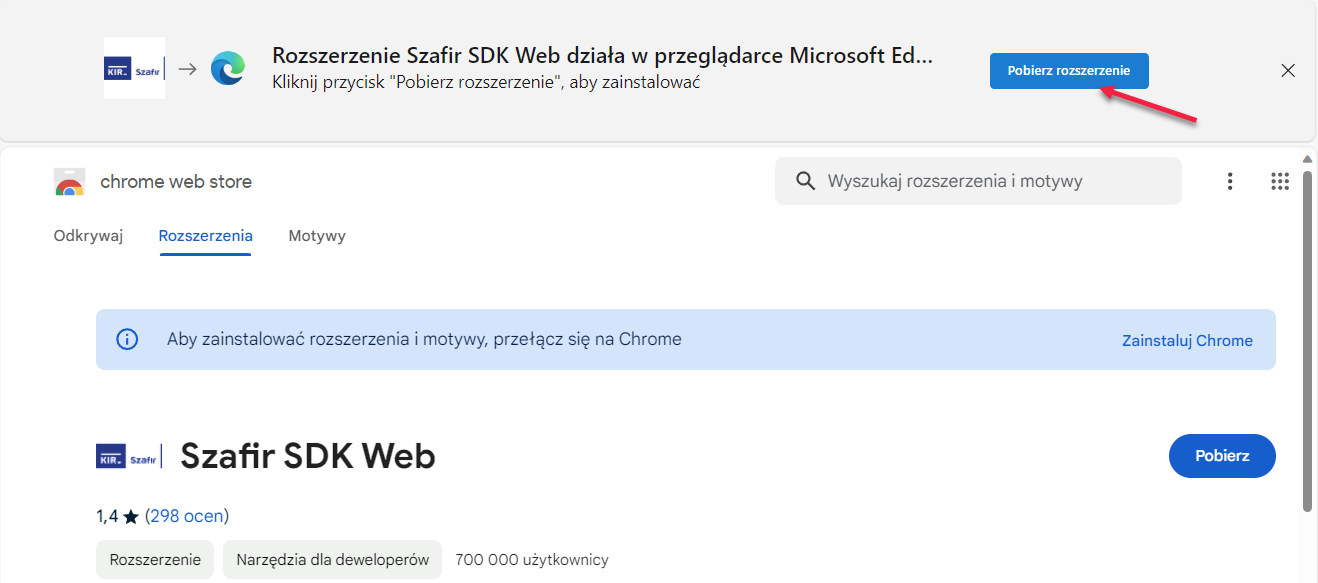Open the Chrome Web Store logo
The height and width of the screenshot is (583, 1318).
(69, 182)
